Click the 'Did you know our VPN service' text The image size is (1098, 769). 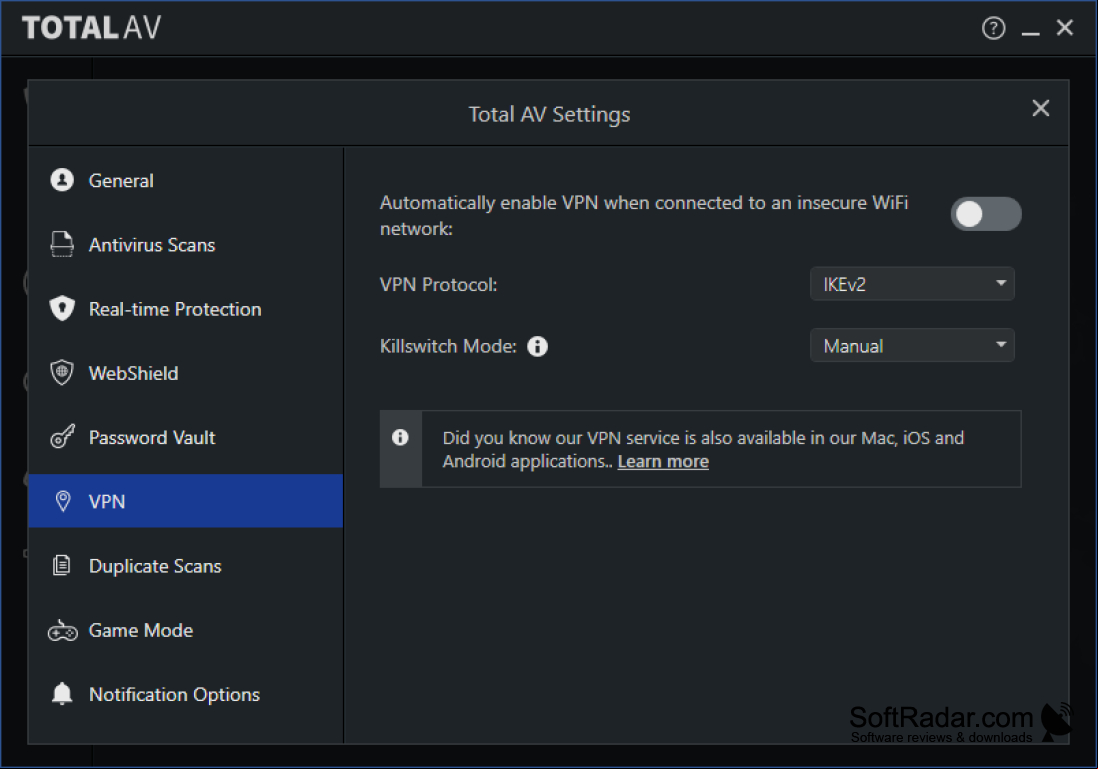[x=703, y=449]
